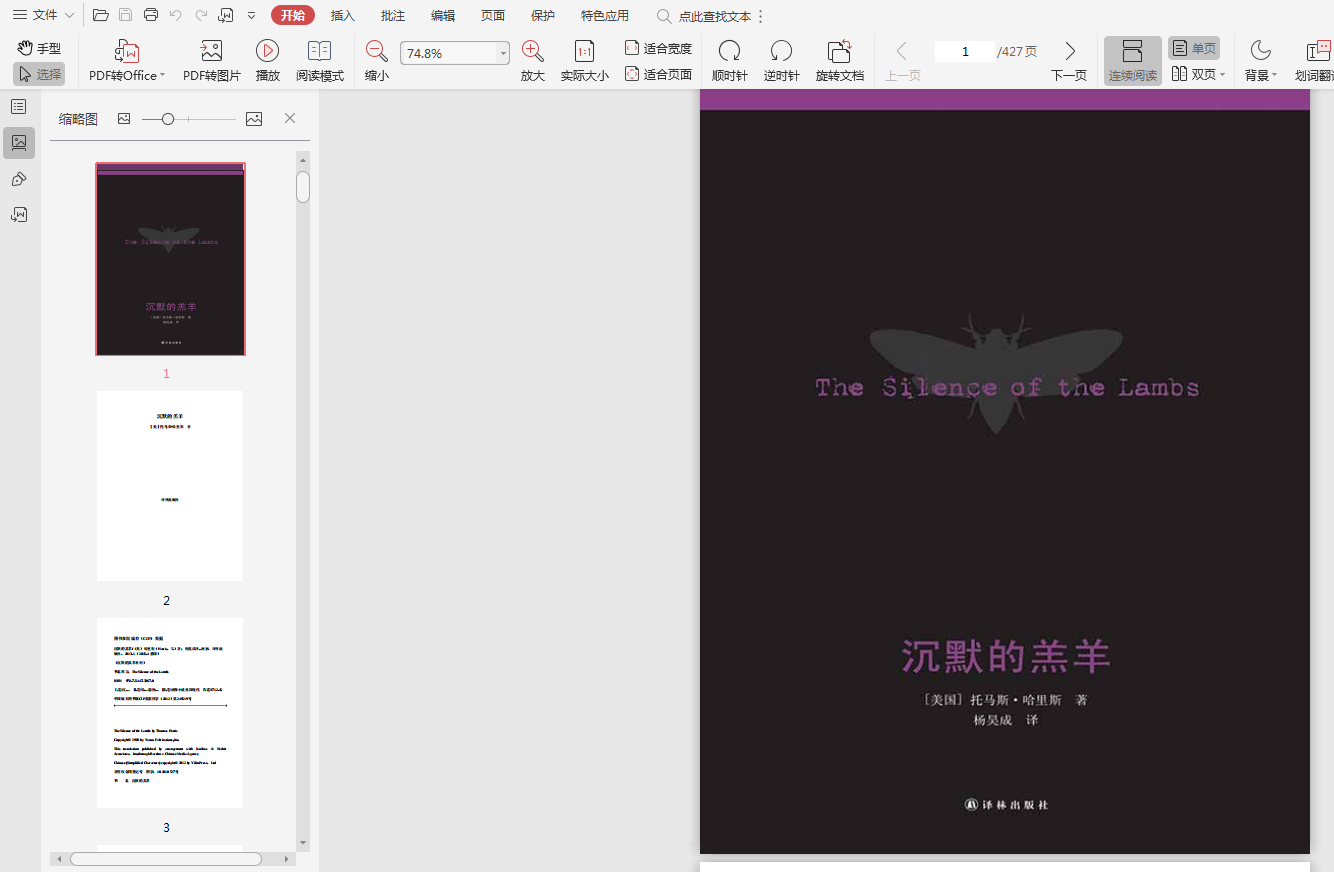This screenshot has height=872, width=1334.
Task: Click the save icon in quick toolbar
Action: tap(125, 15)
